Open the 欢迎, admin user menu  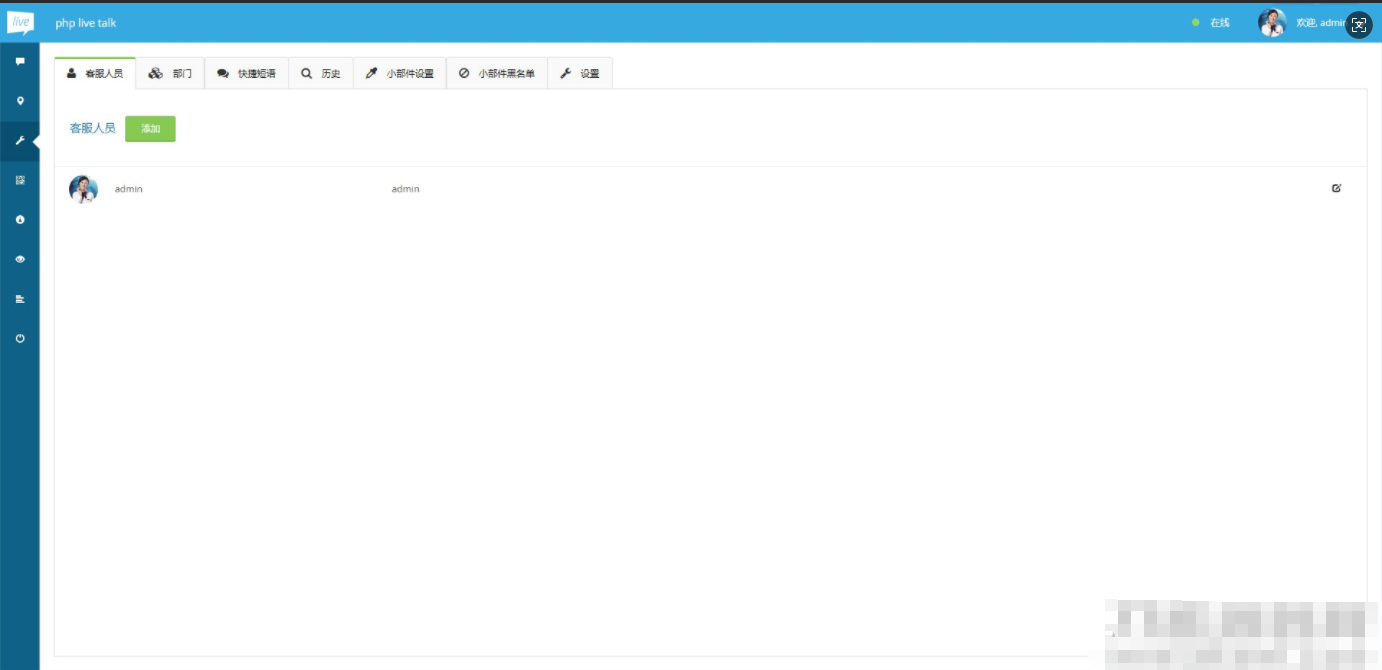pos(1318,23)
